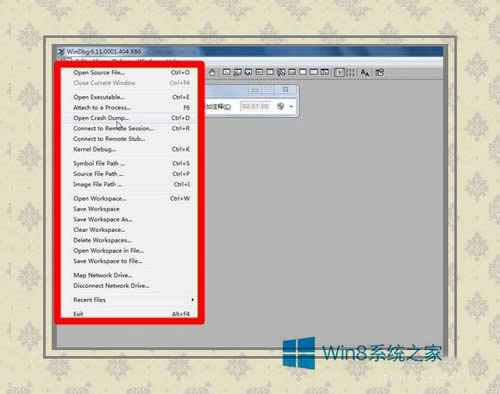Click the shield icon in small window
500x394 pixels.
click(280, 106)
